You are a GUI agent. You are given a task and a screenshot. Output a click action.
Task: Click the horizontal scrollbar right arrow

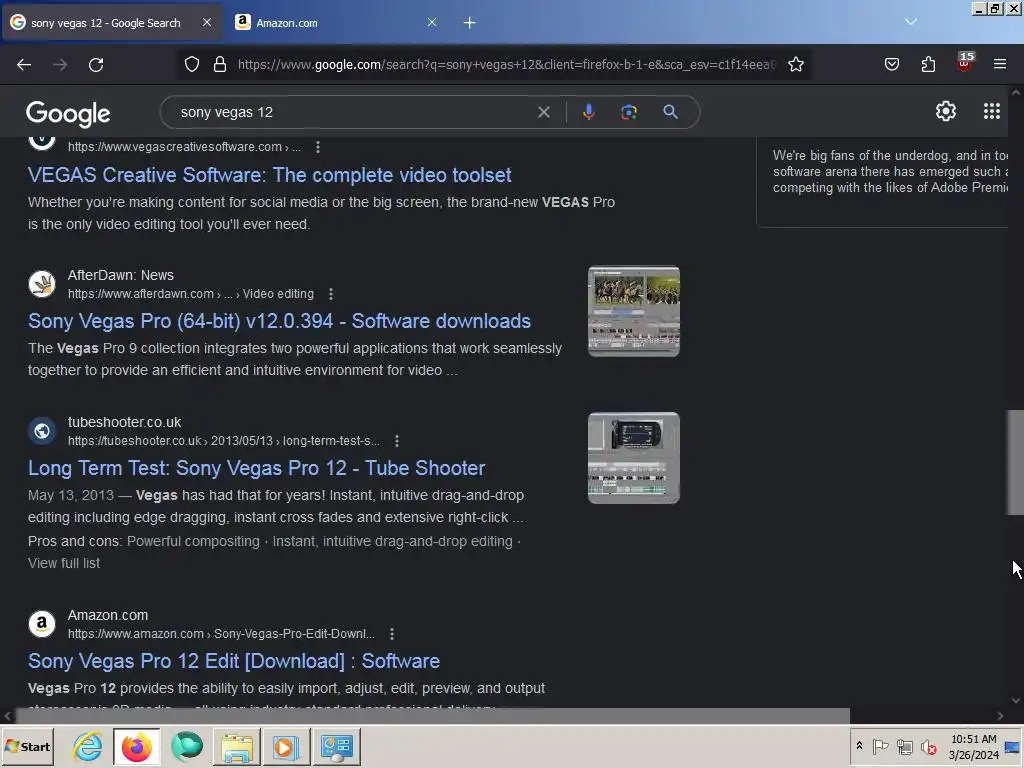[x=1000, y=716]
